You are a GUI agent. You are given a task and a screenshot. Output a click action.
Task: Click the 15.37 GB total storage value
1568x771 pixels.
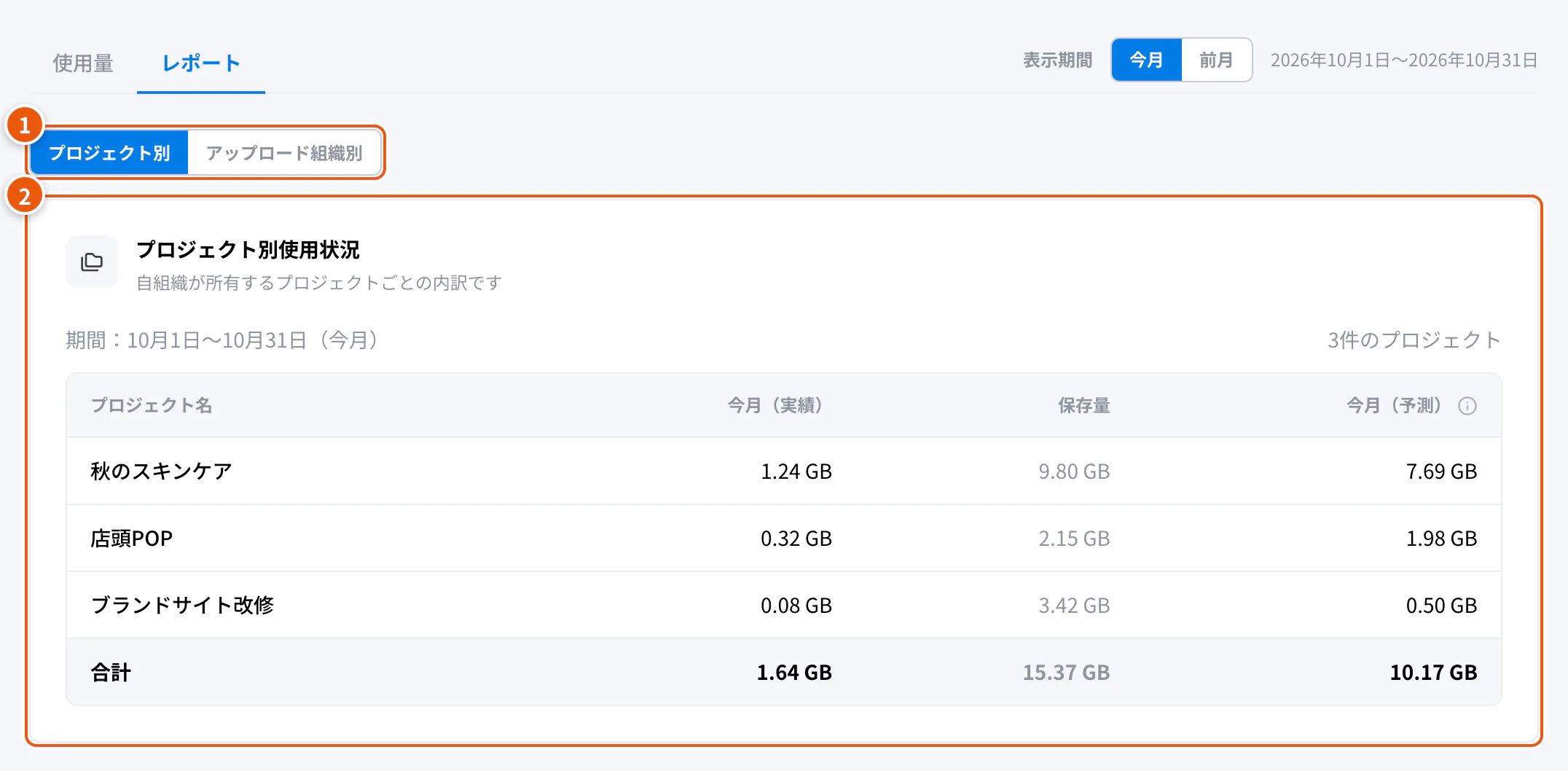pyautogui.click(x=1066, y=673)
